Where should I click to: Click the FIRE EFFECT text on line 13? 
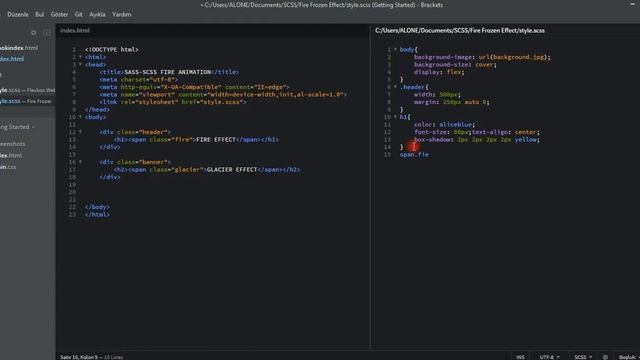pyautogui.click(x=216, y=140)
